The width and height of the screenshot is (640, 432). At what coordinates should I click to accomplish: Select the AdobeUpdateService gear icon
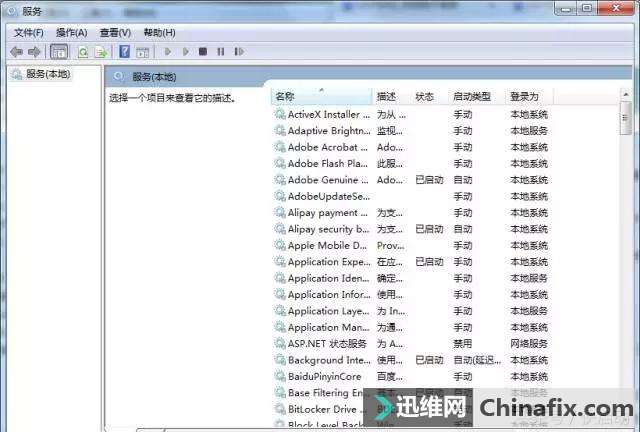[x=280, y=196]
